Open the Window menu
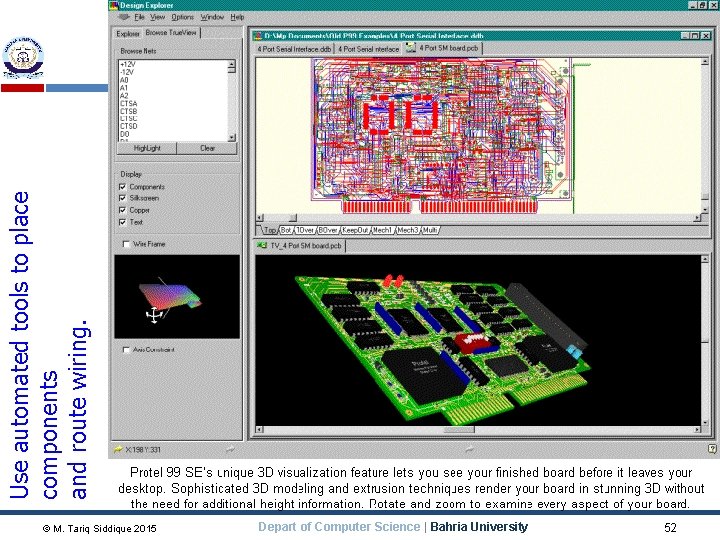 [x=212, y=17]
